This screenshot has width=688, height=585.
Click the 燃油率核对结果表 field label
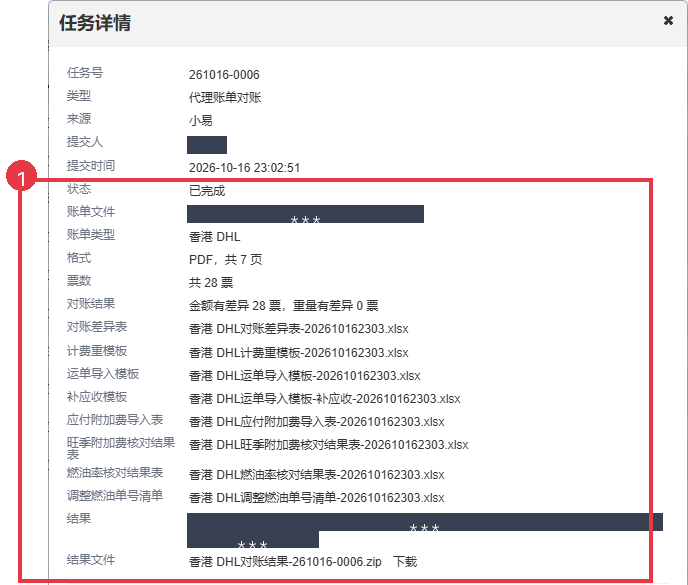tap(115, 473)
